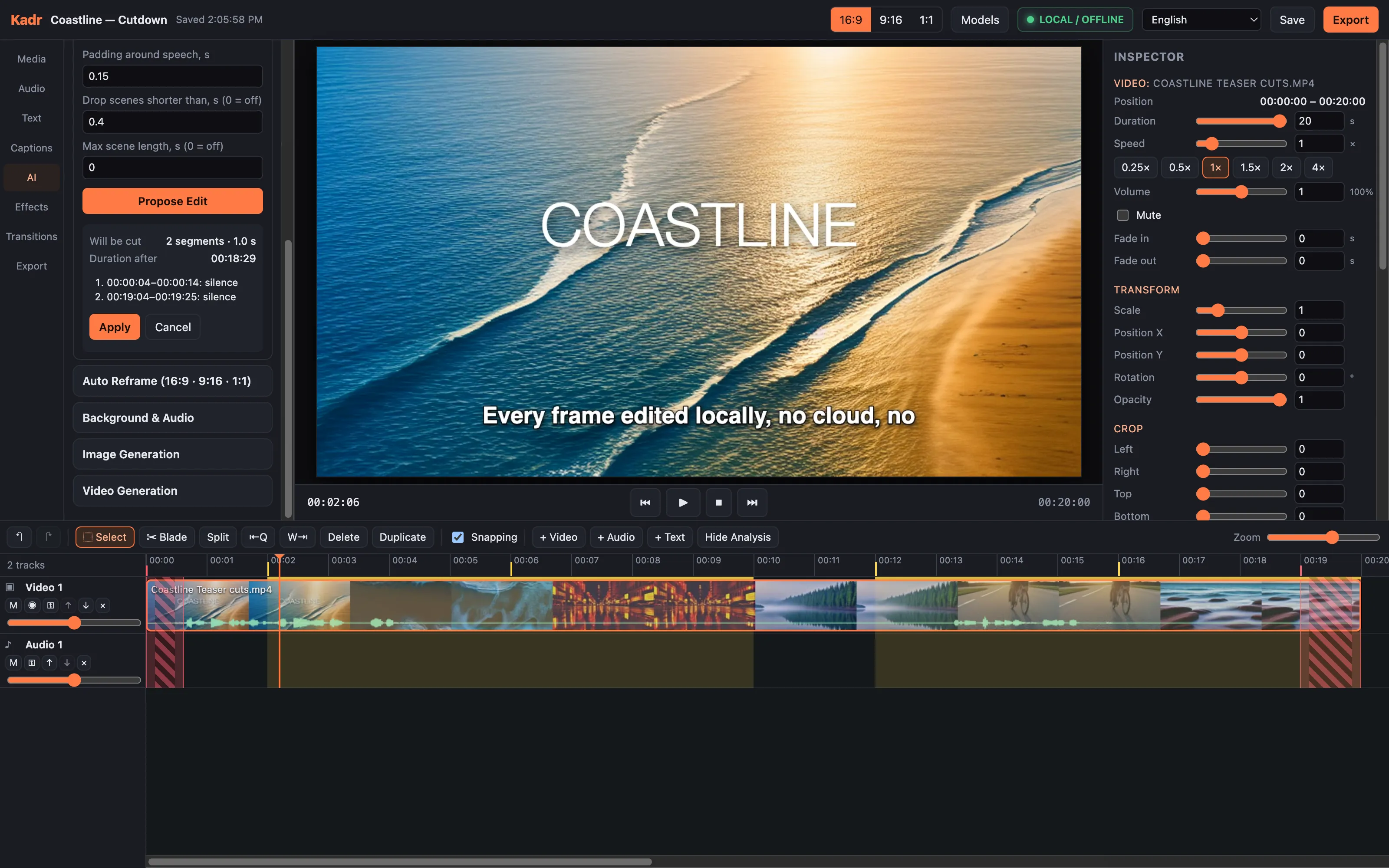Switch aspect ratio to 9:16

point(890,20)
